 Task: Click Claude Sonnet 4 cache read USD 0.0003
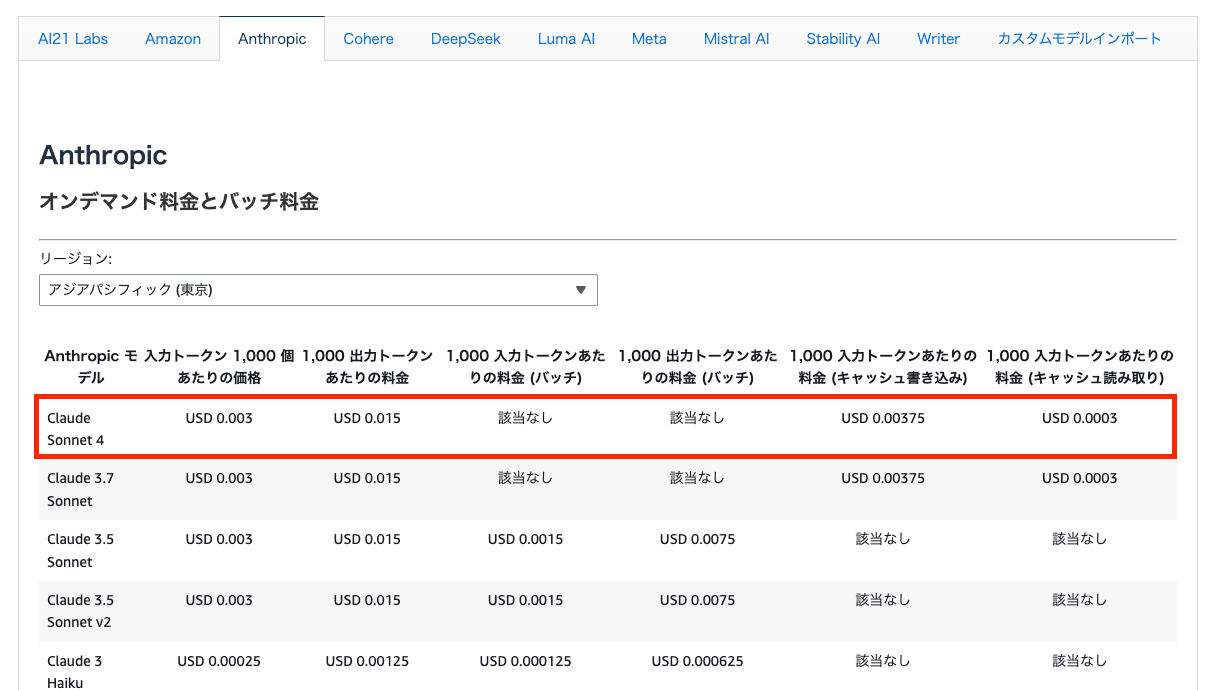coord(1079,418)
